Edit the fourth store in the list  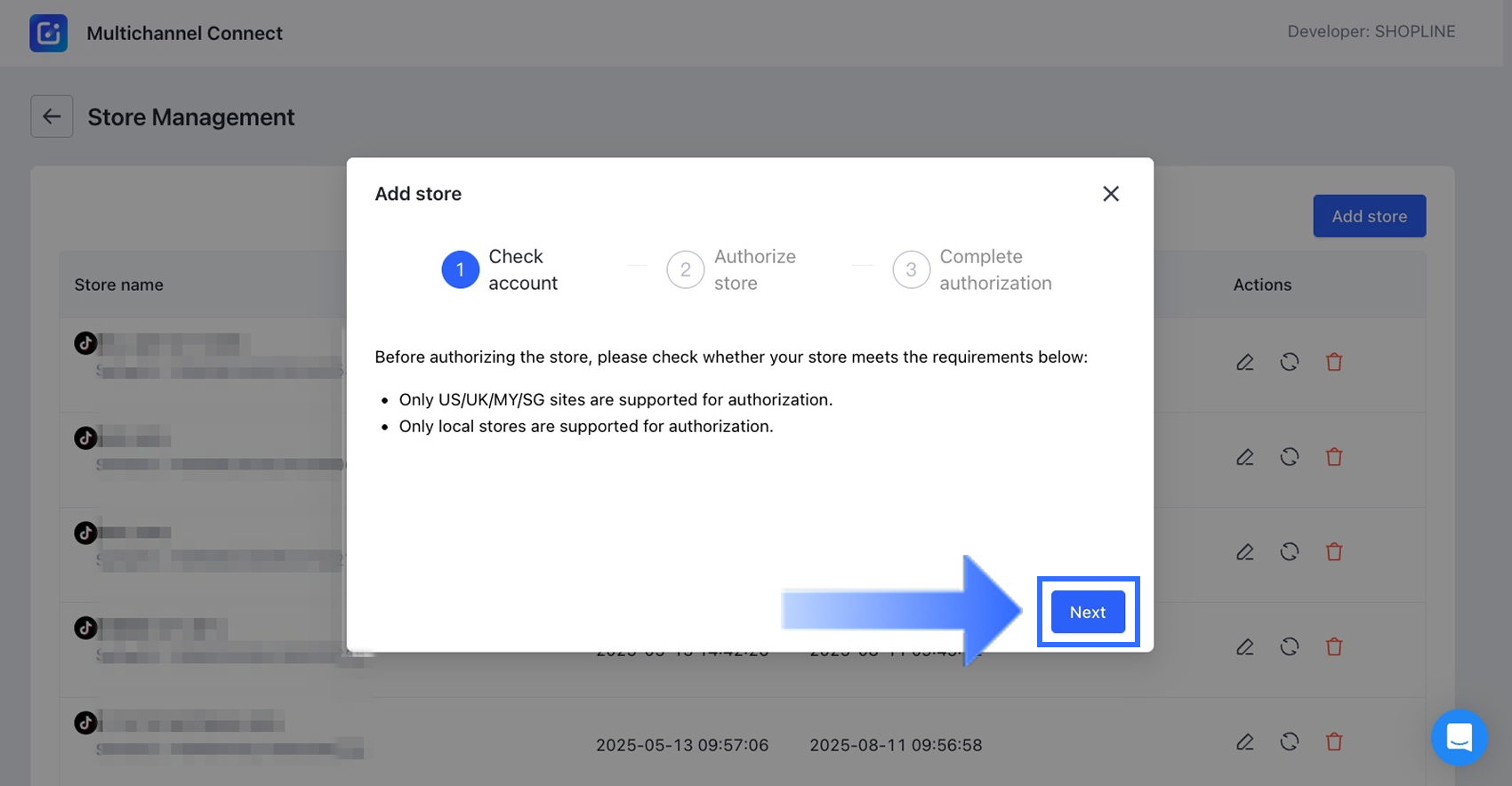(1245, 646)
